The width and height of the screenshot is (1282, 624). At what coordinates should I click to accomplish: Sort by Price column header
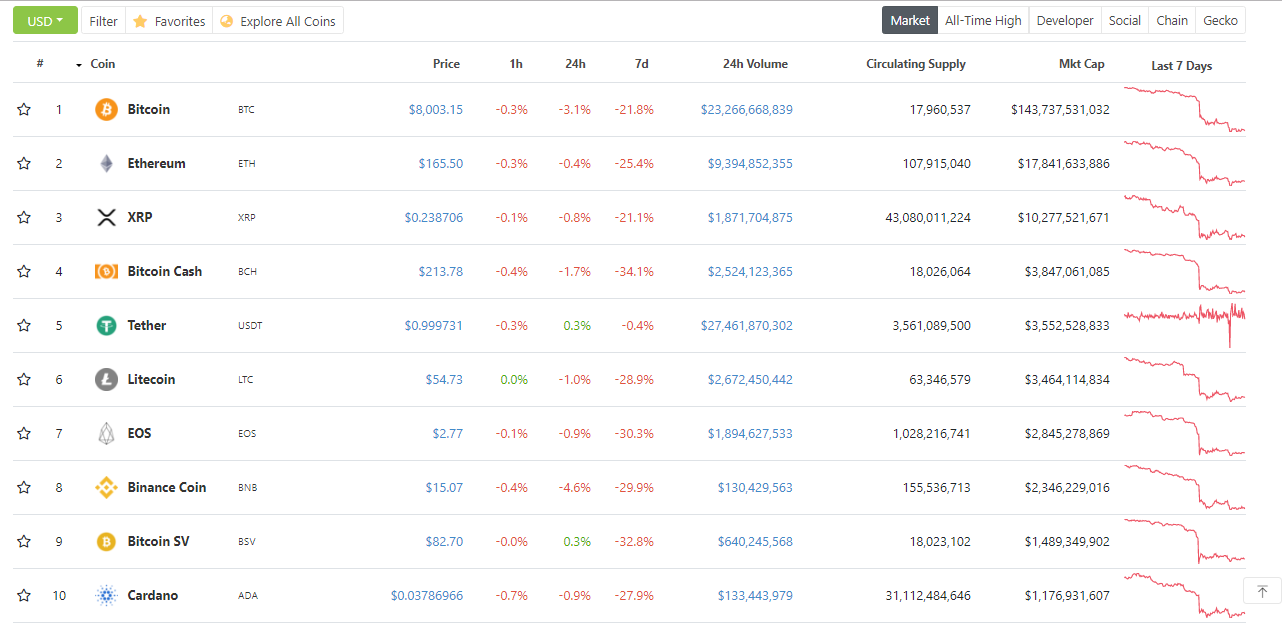tap(446, 64)
